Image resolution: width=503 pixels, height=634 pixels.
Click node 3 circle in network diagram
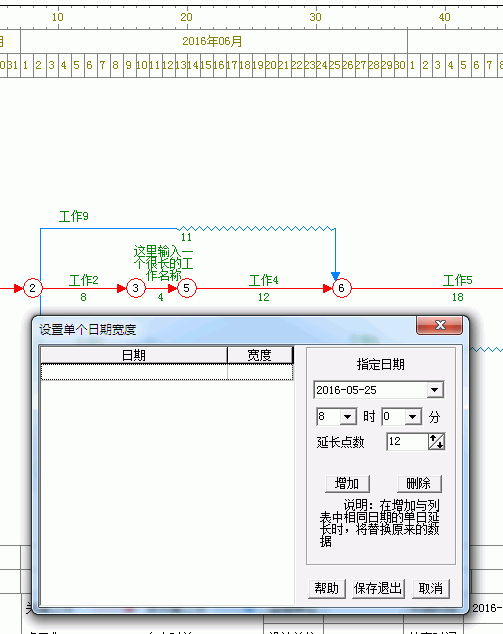point(136,288)
